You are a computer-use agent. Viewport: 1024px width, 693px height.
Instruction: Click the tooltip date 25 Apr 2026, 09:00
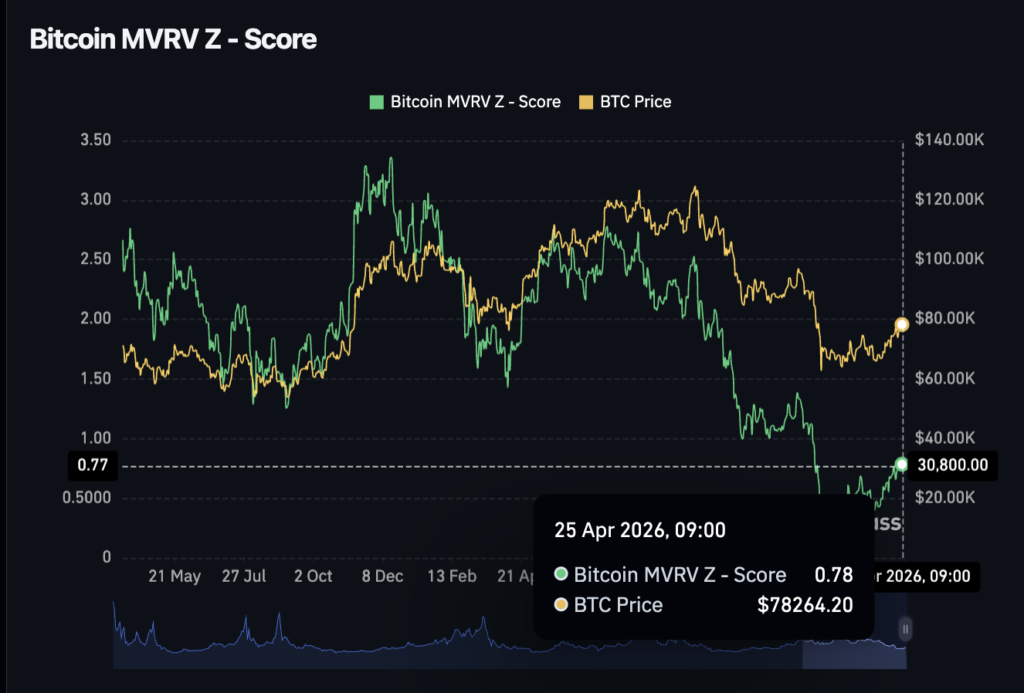(640, 530)
